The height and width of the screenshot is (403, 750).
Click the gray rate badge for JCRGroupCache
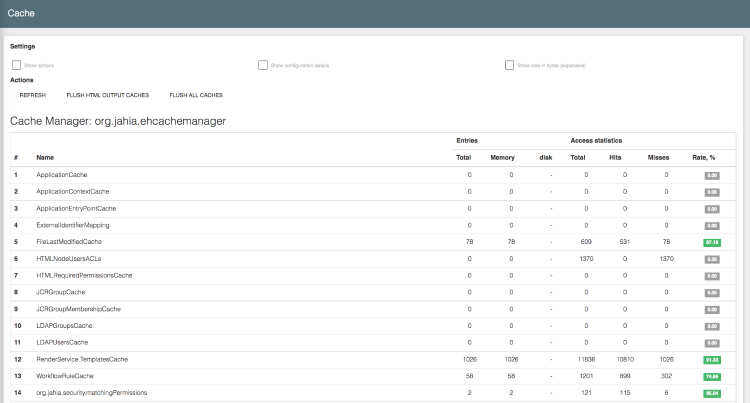click(712, 292)
